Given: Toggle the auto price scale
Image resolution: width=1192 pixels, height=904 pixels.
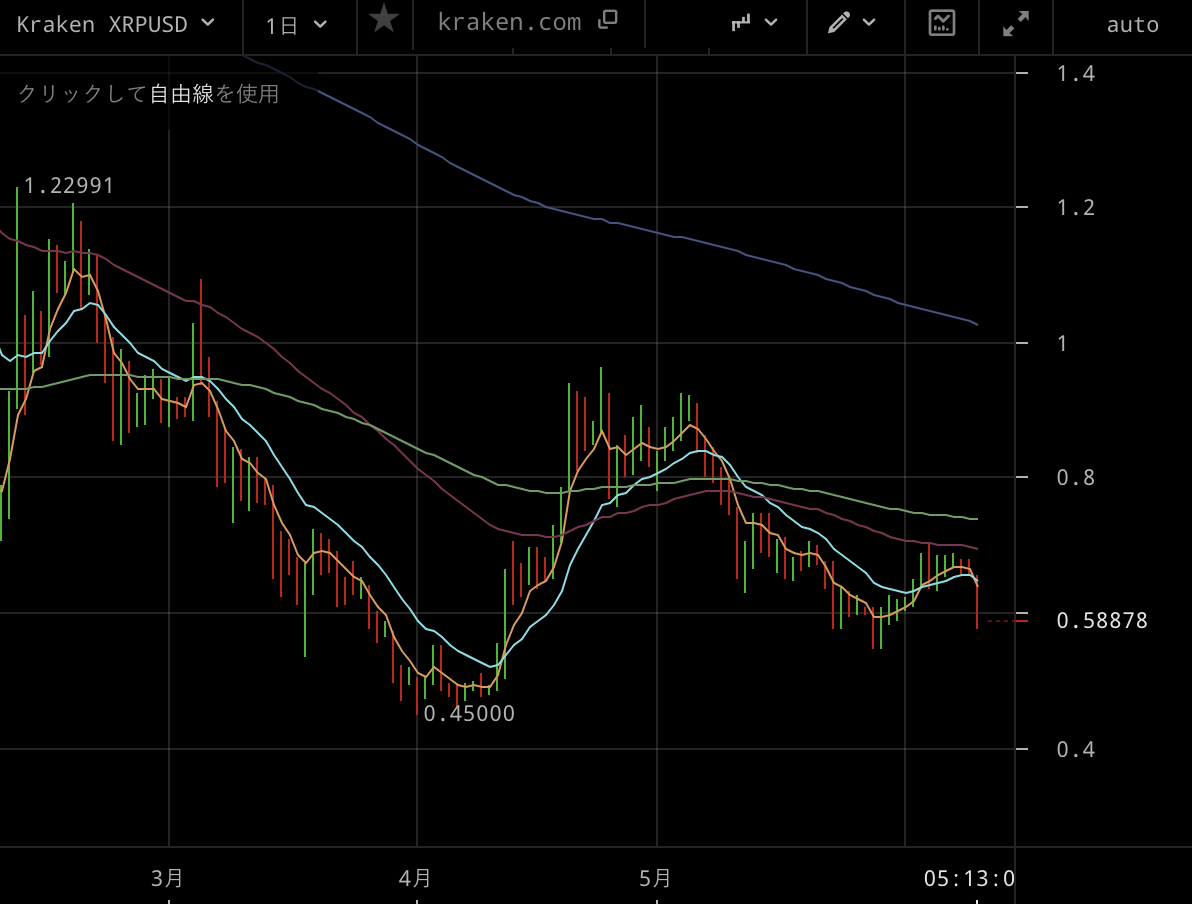Looking at the screenshot, I should [1132, 25].
